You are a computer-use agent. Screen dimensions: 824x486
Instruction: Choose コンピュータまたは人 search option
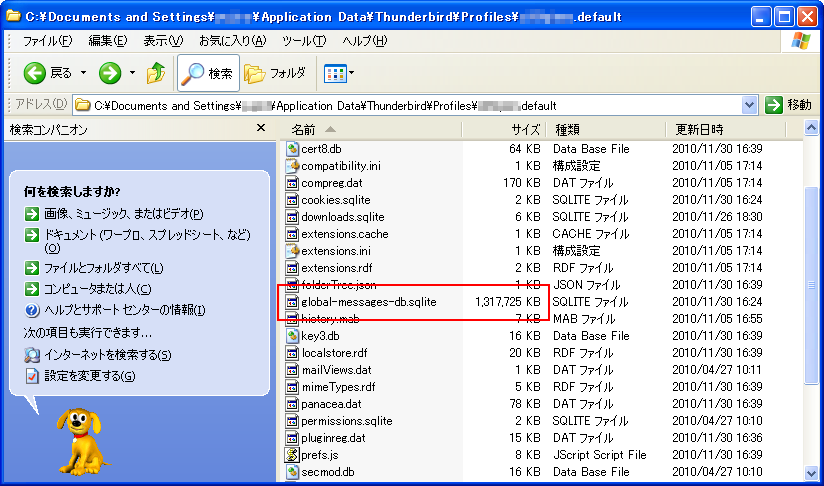coord(98,289)
